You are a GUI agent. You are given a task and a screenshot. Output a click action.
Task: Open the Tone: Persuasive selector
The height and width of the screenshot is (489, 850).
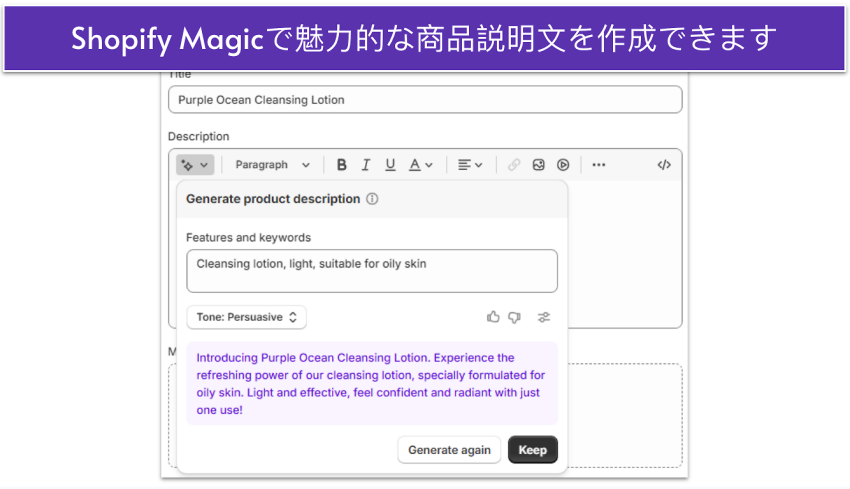(247, 317)
